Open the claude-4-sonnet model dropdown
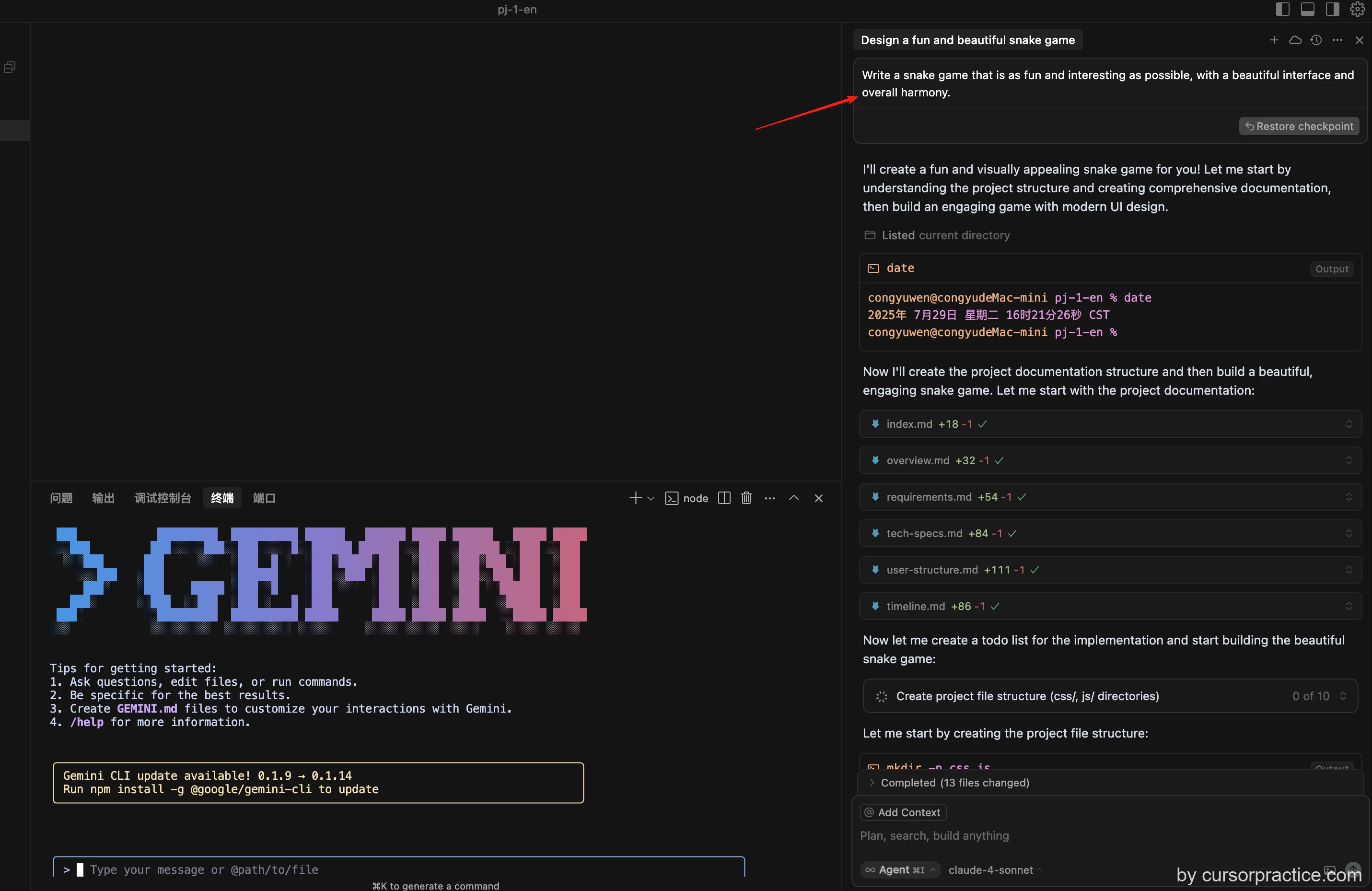The width and height of the screenshot is (1372, 891). click(x=995, y=870)
